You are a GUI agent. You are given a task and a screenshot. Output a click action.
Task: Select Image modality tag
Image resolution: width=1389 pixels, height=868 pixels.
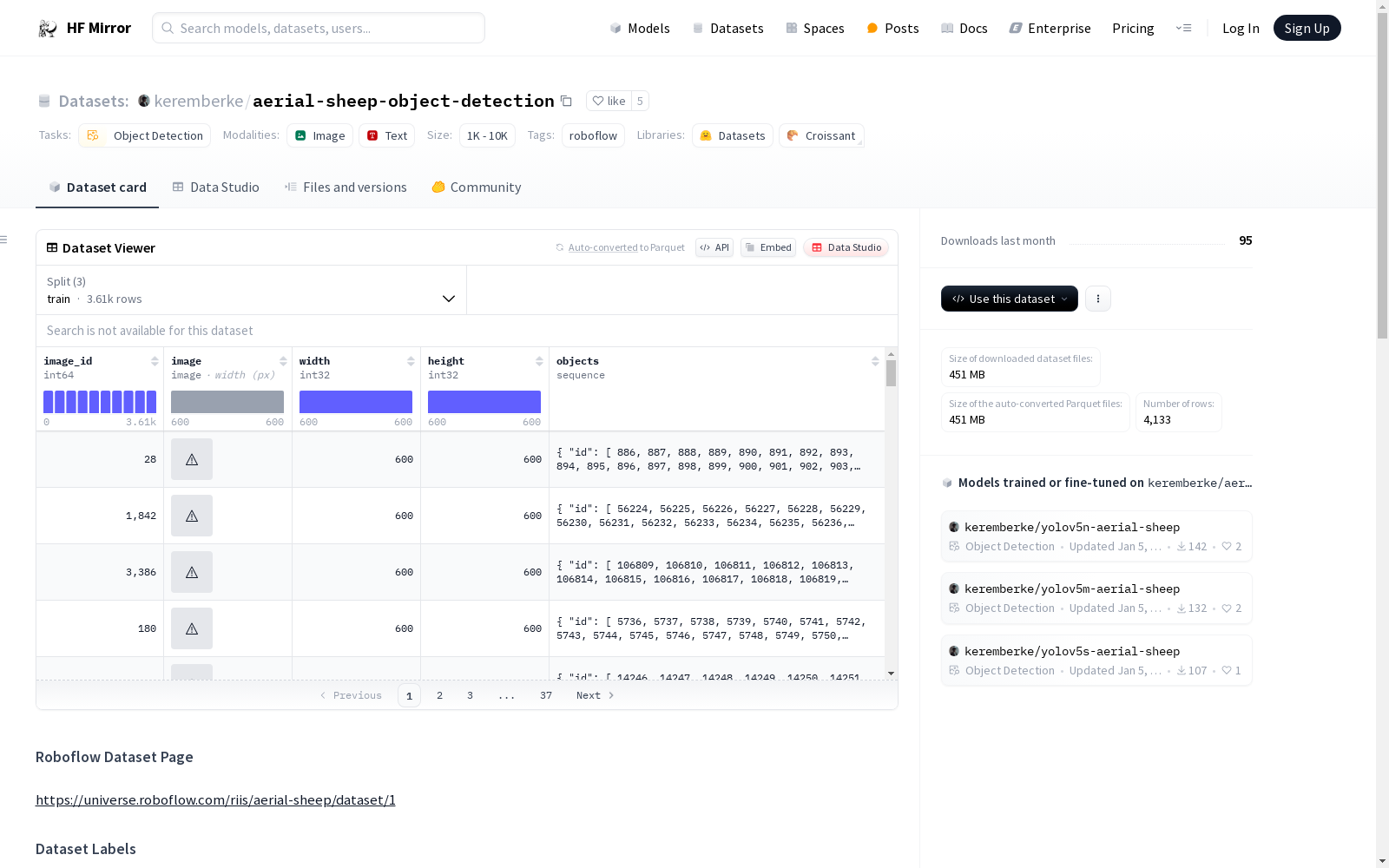(319, 135)
